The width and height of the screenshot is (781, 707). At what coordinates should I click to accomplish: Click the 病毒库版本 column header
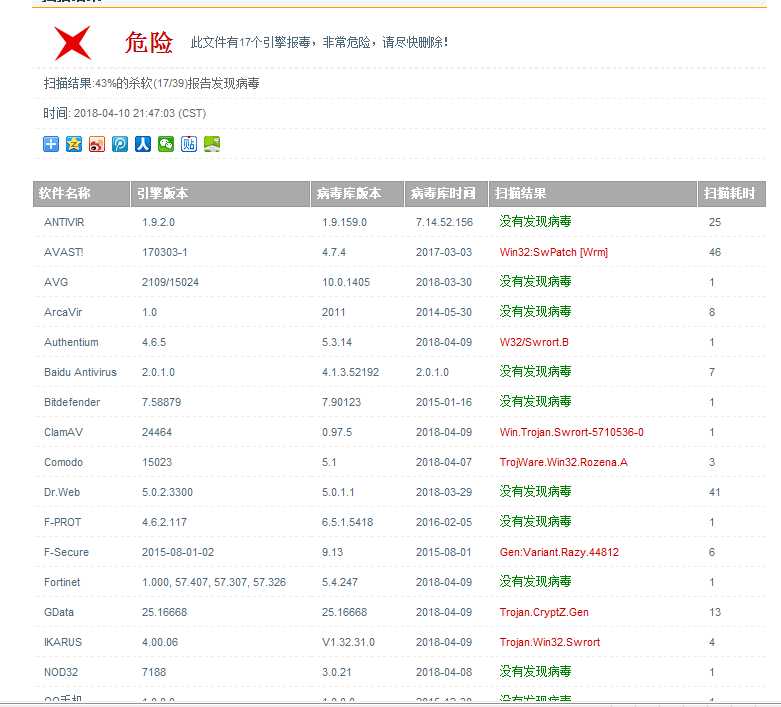[357, 193]
